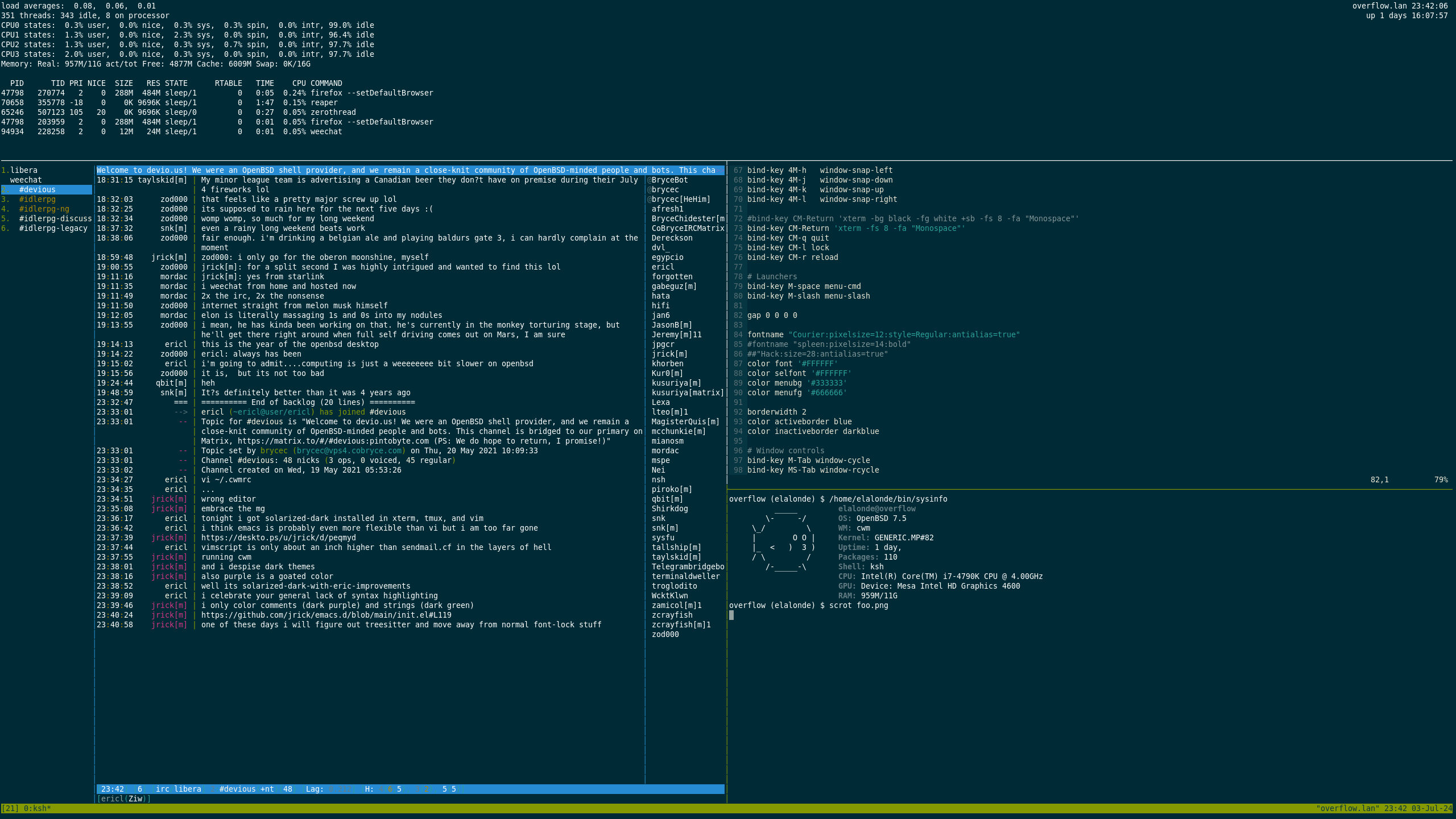Select the #idlerpg-discuss buffer
The width and height of the screenshot is (1456, 819).
click(x=55, y=218)
